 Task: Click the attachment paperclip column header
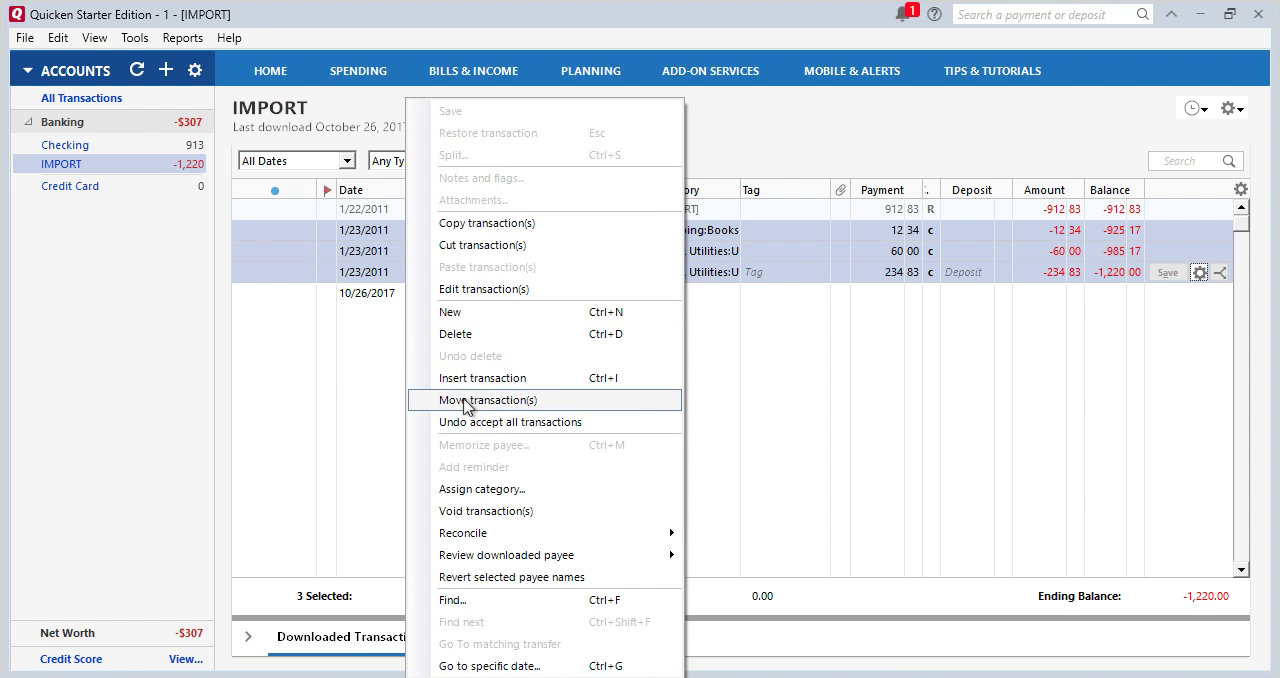tap(840, 190)
